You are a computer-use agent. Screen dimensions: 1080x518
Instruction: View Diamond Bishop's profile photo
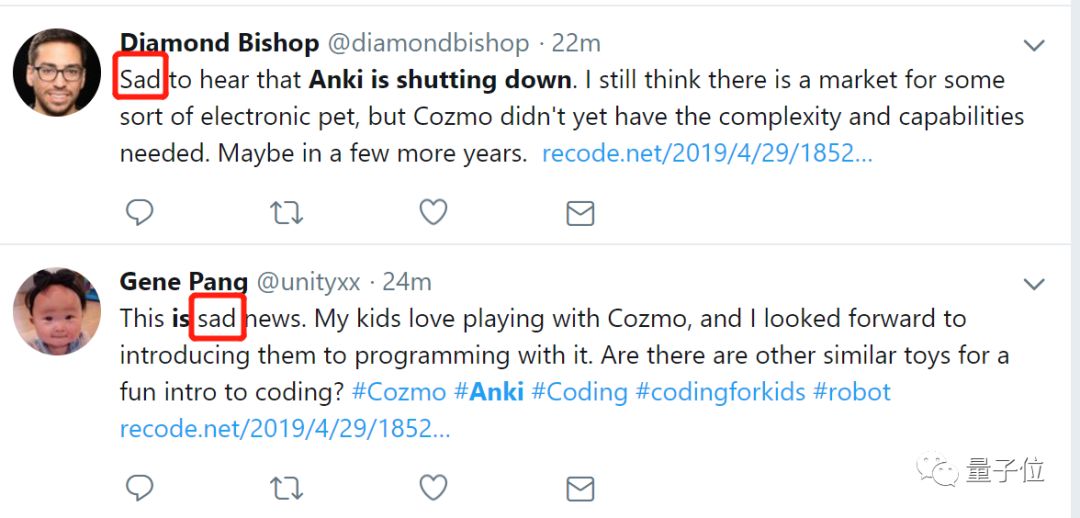56,72
